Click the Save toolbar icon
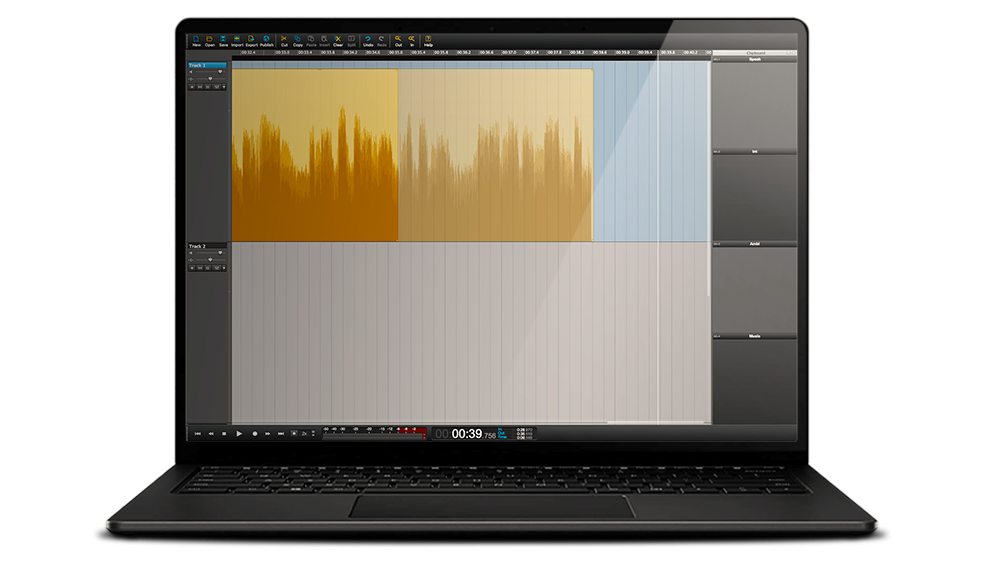Screen dimensions: 984x576 (x=223, y=41)
